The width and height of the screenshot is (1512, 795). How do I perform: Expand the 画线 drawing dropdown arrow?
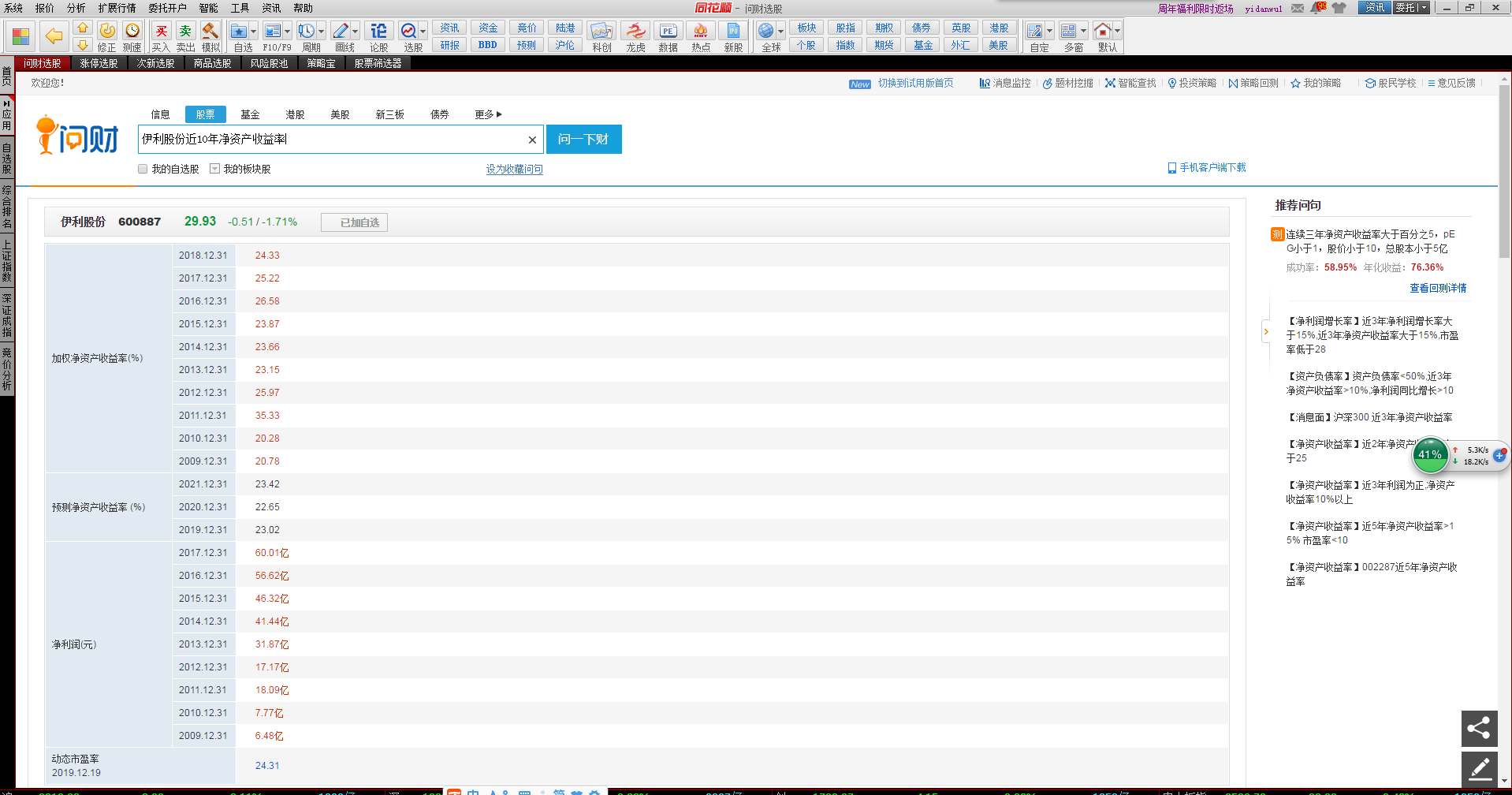[355, 32]
